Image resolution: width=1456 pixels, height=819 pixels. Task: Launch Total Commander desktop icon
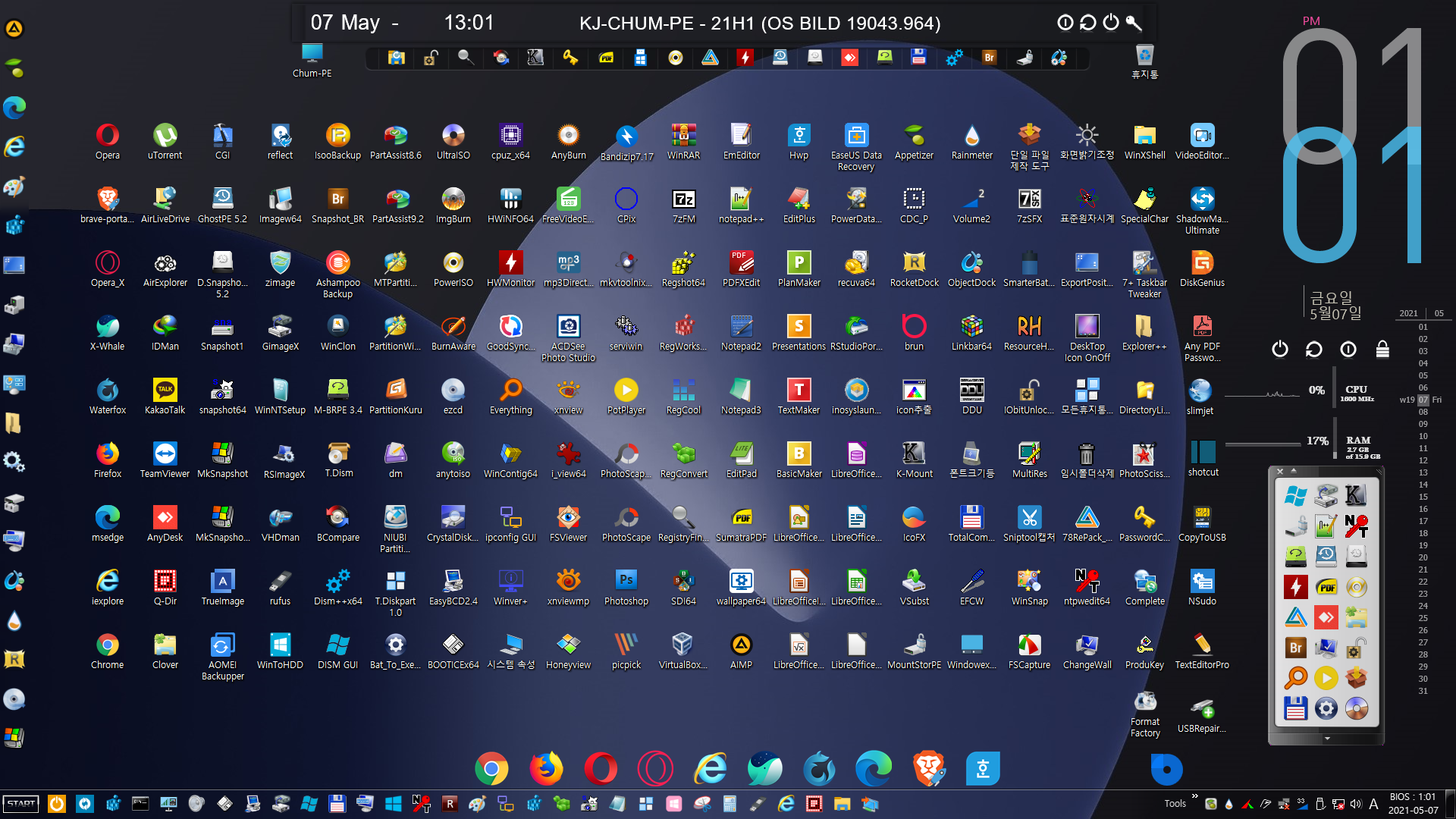(971, 523)
